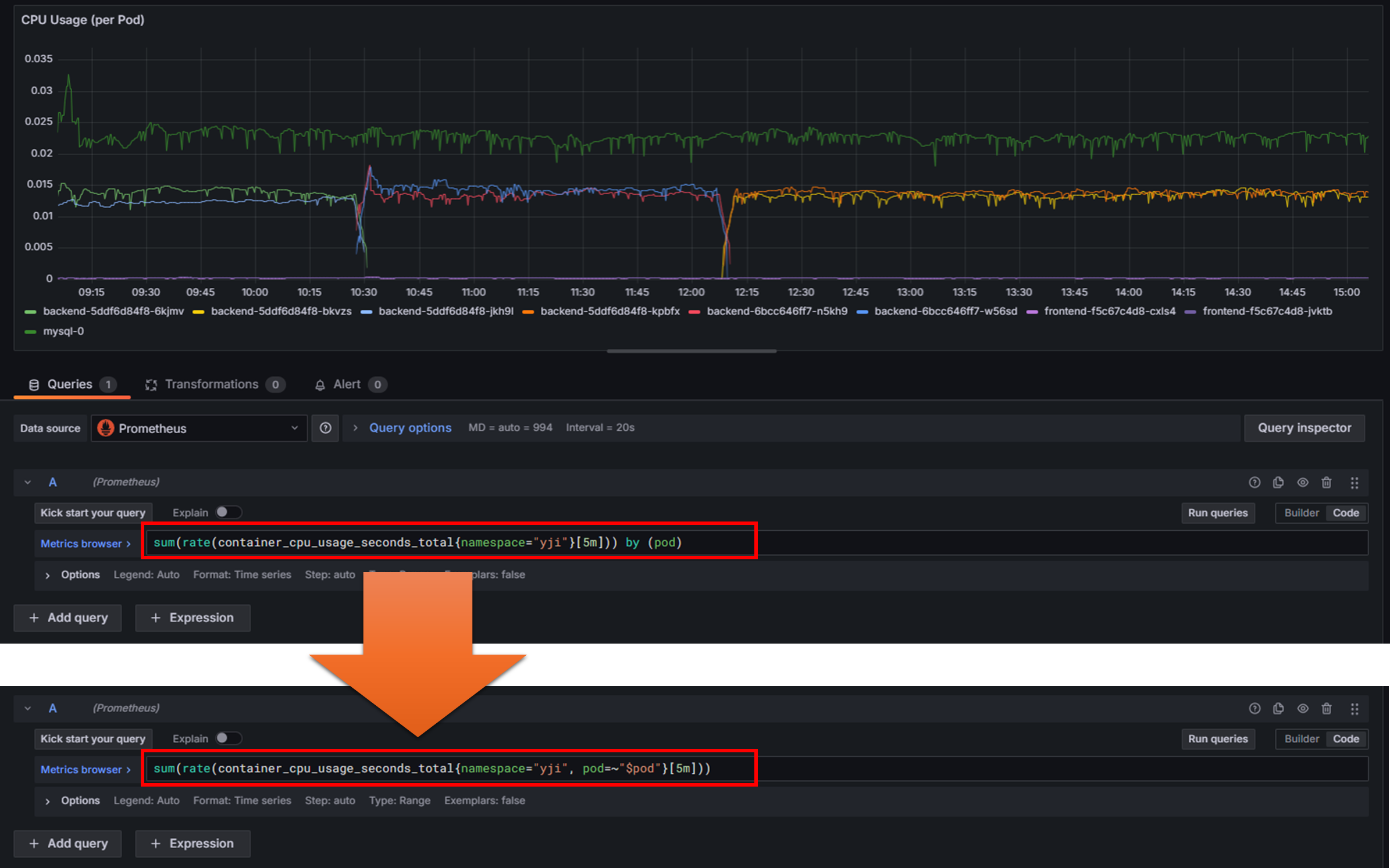1390x868 pixels.
Task: Delete query A using the top trash icon
Action: (1326, 483)
